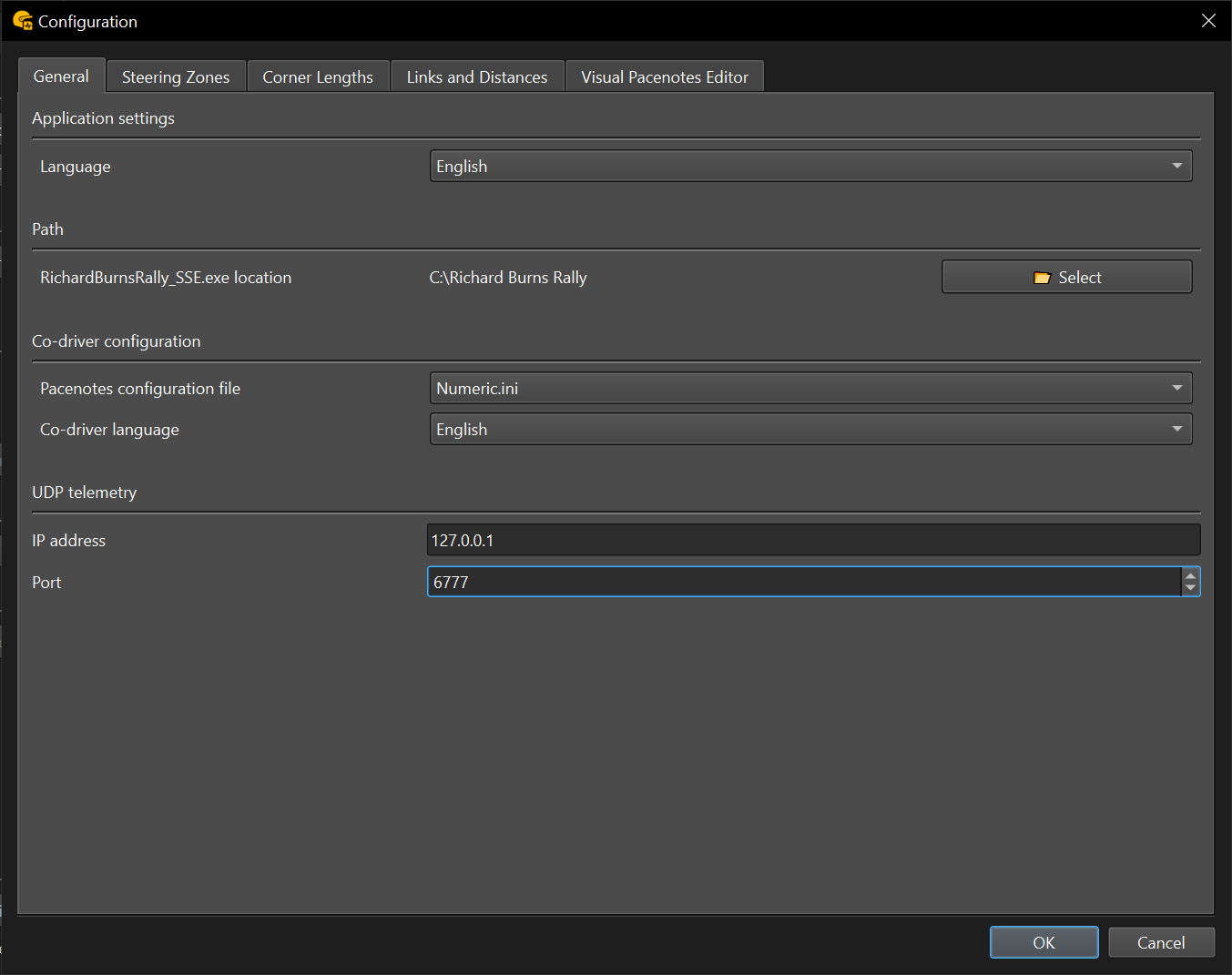This screenshot has width=1232, height=975.
Task: Focus the IP address input field
Action: (x=812, y=540)
